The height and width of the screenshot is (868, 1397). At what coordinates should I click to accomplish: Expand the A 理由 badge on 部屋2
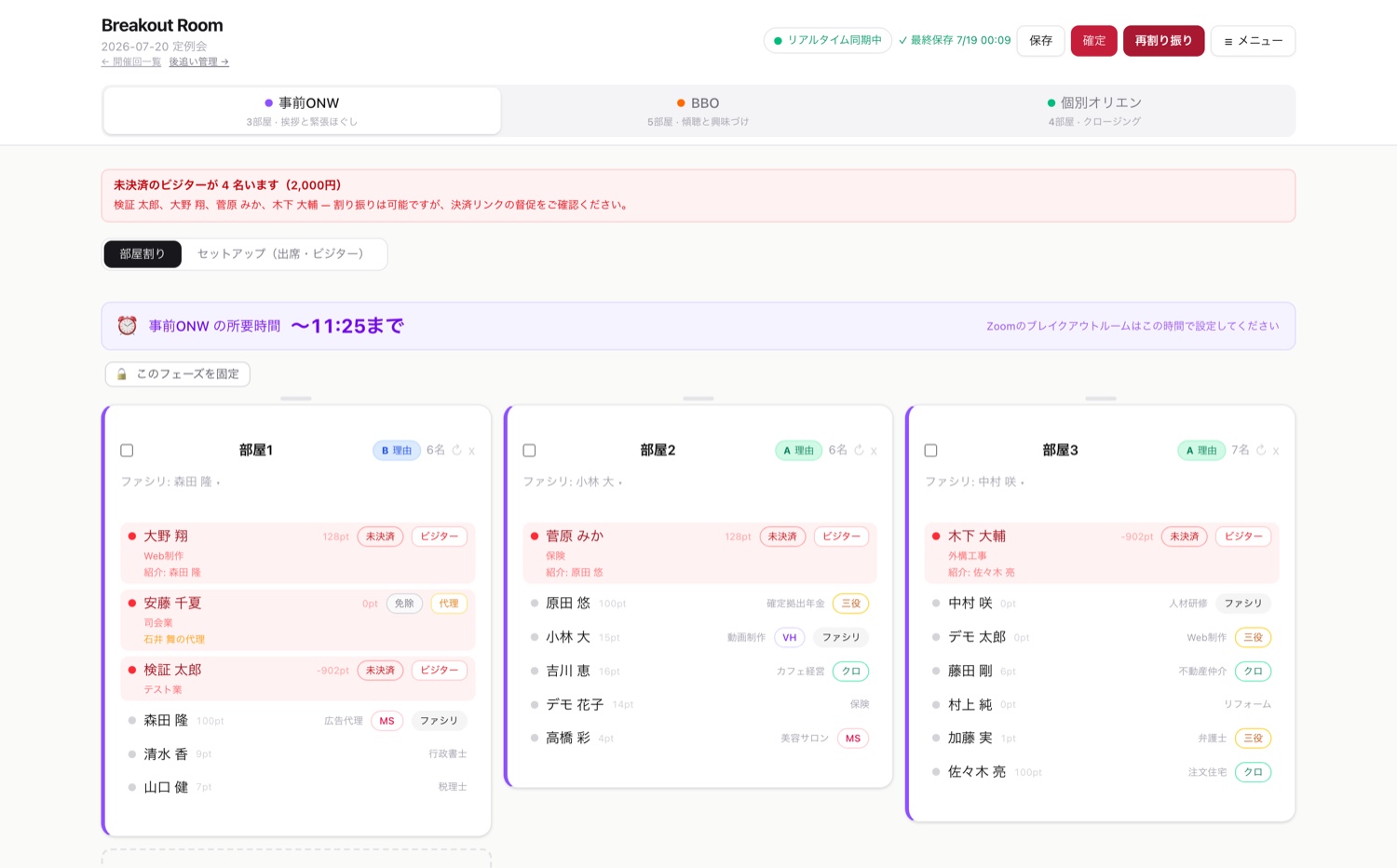click(799, 450)
